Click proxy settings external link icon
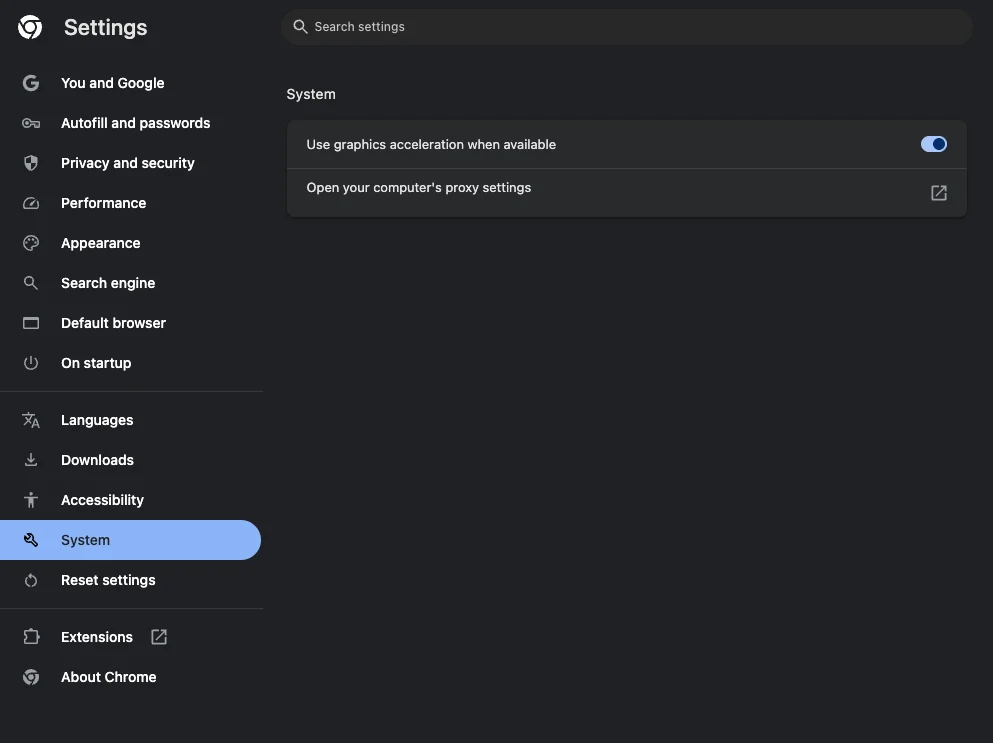The height and width of the screenshot is (743, 993). coord(938,193)
